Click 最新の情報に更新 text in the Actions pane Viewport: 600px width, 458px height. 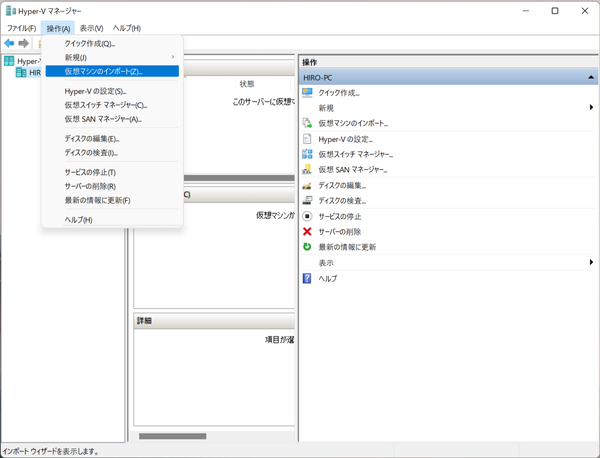coord(347,247)
